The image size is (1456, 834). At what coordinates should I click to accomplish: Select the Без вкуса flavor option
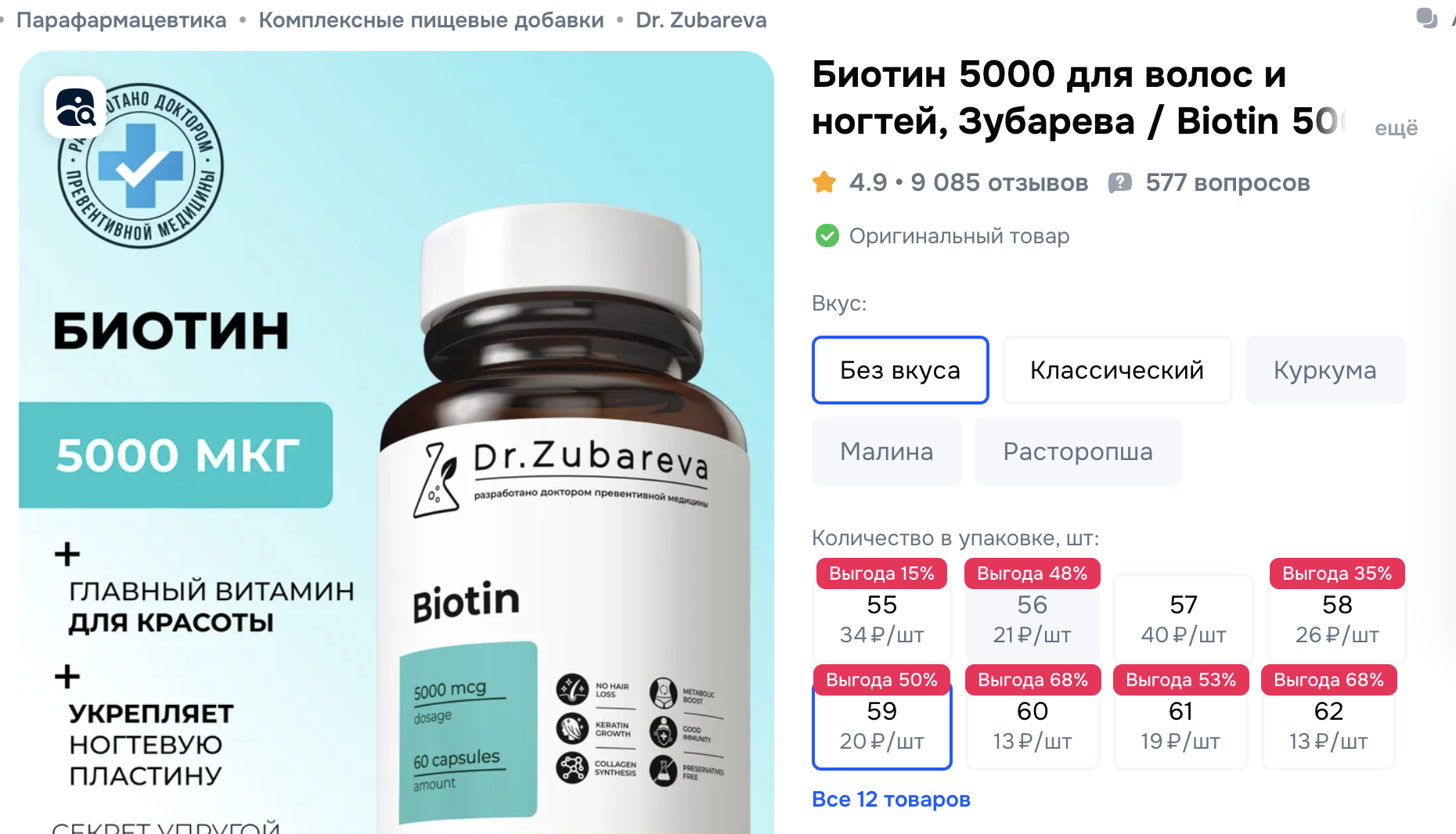click(900, 370)
